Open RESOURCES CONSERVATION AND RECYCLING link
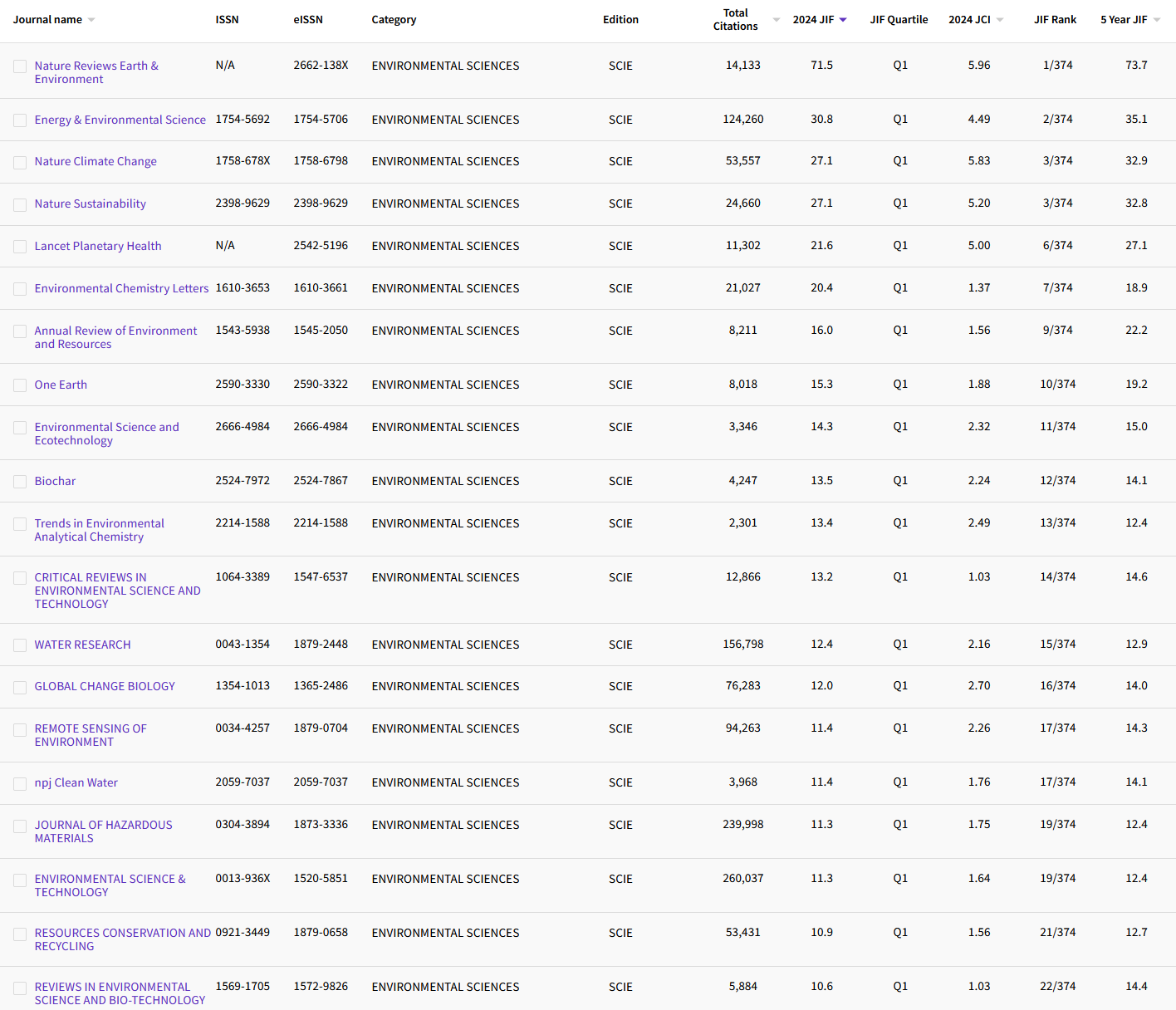The image size is (1176, 1010). coord(122,939)
